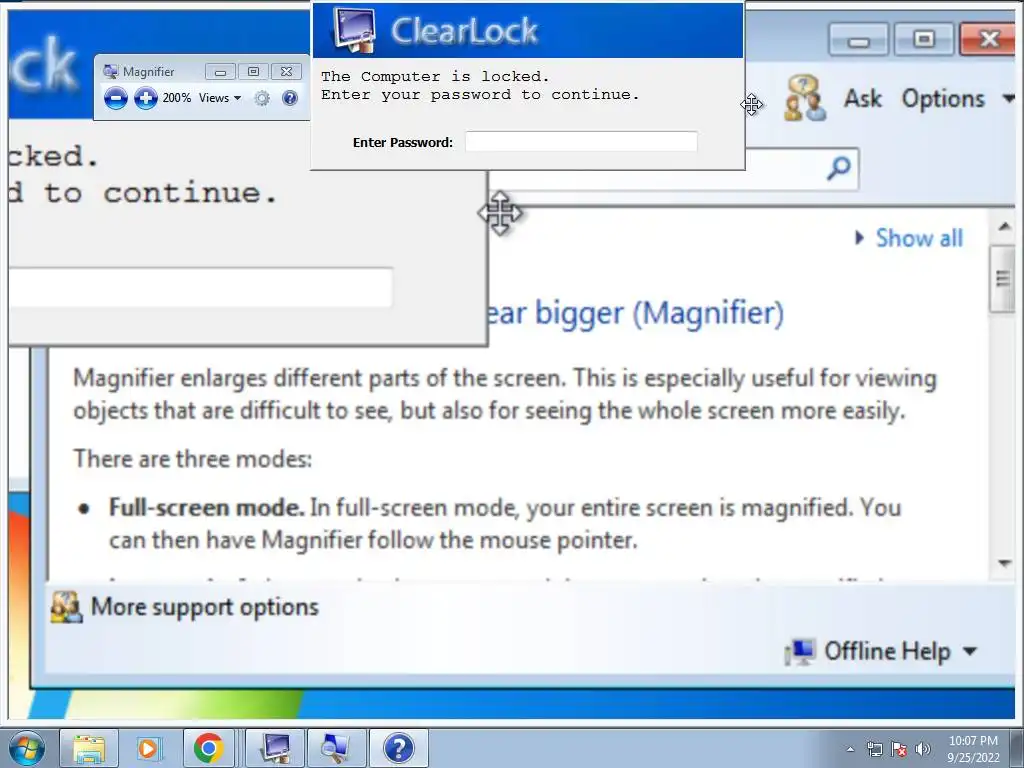Click the Magnifier title bar app icon
The image size is (1024, 768).
point(110,71)
